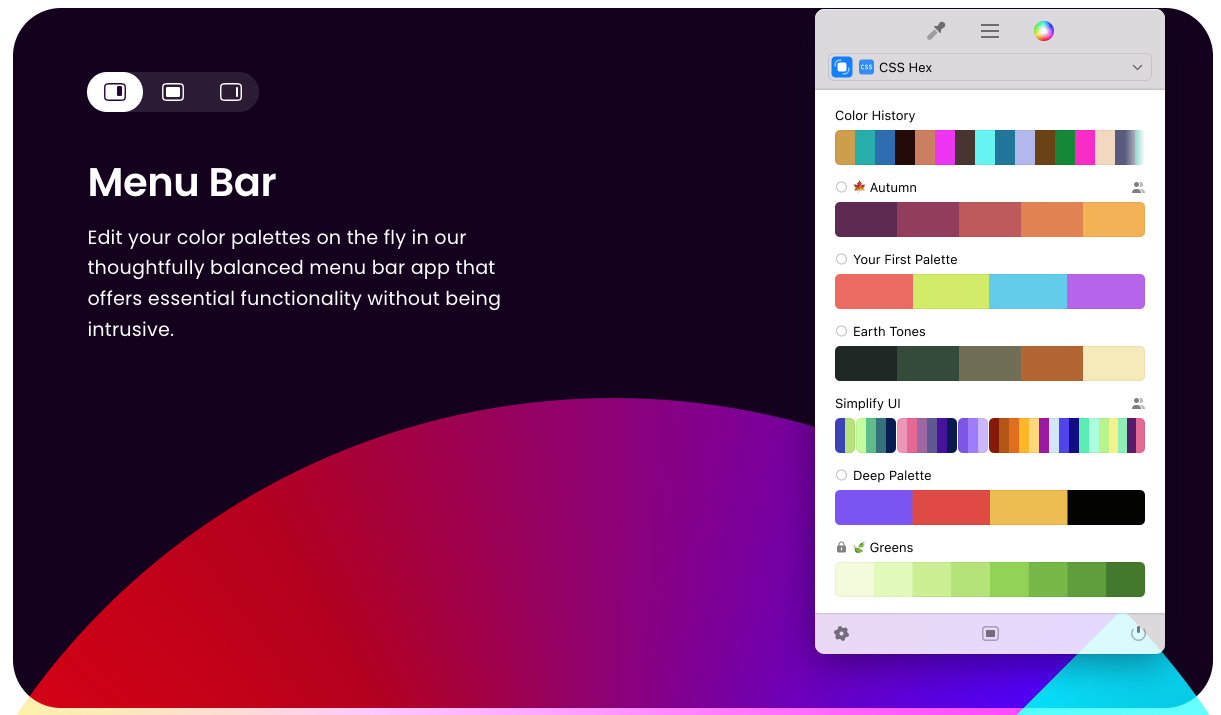Pick the magenta swatch in Color History
The width and height of the screenshot is (1221, 715).
click(945, 147)
